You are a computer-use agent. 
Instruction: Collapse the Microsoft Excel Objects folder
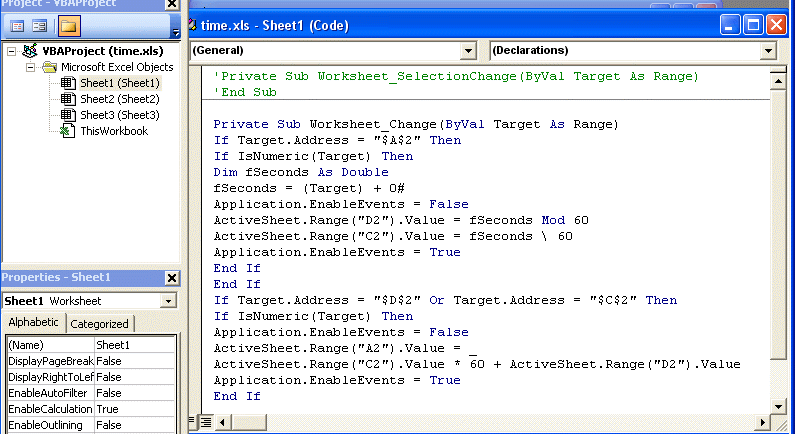point(31,67)
